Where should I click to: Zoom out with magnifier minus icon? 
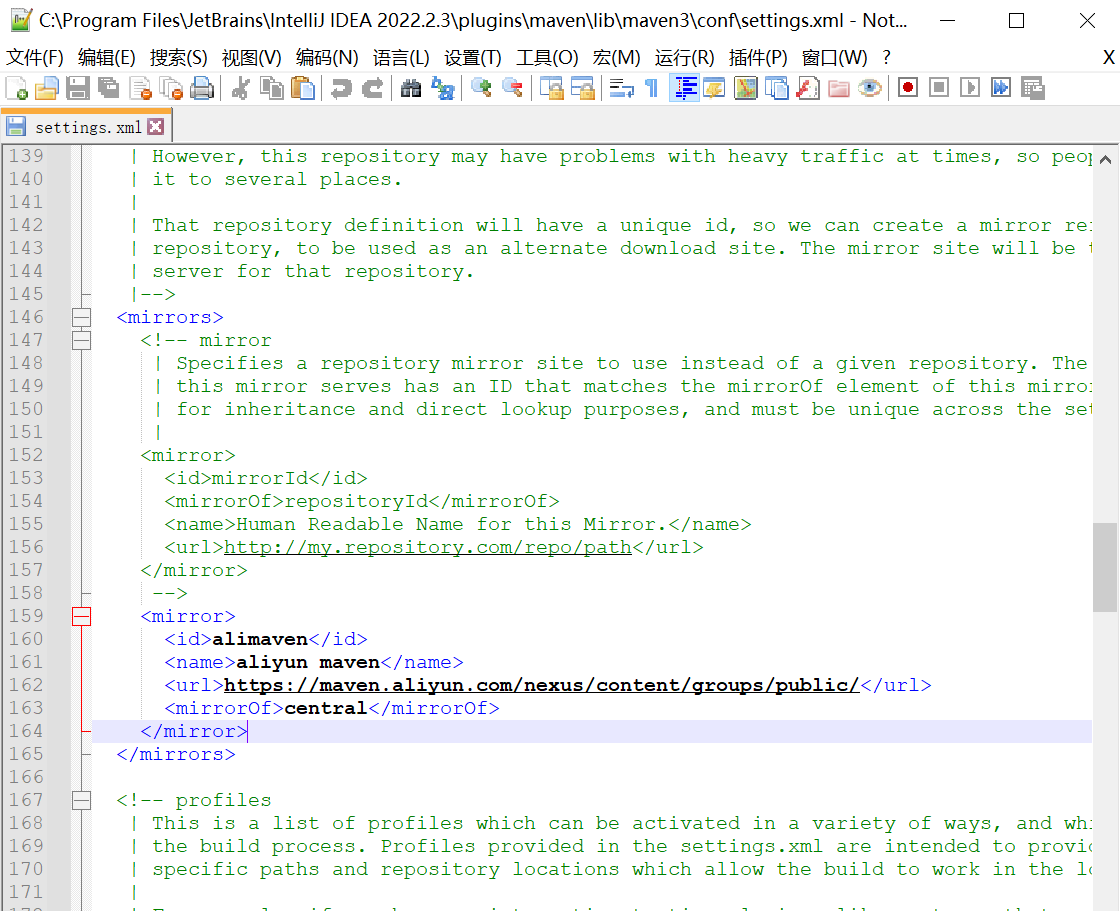pos(512,88)
